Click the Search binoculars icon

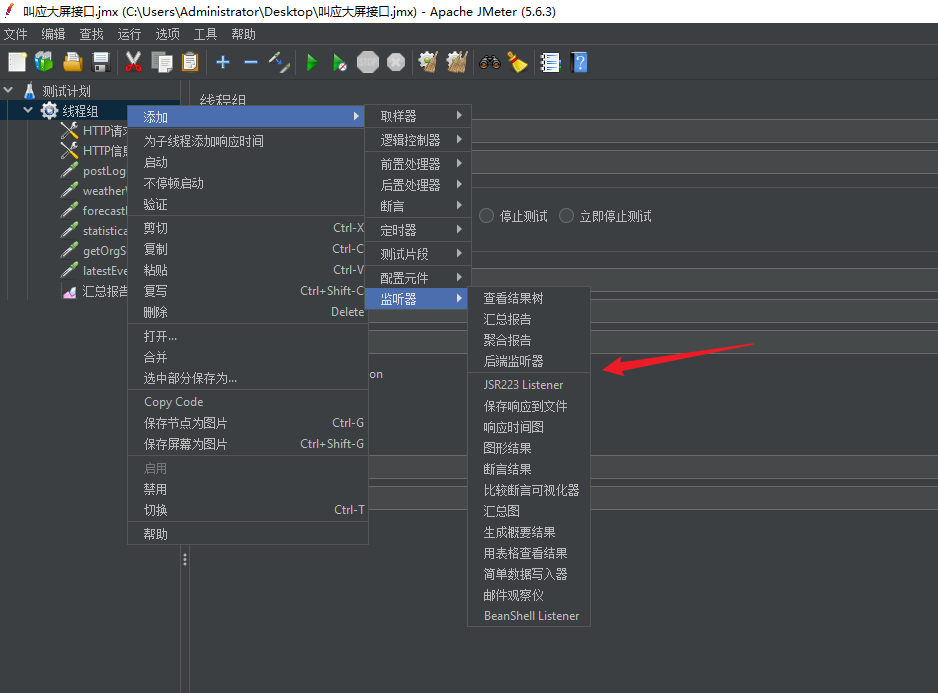coord(489,62)
